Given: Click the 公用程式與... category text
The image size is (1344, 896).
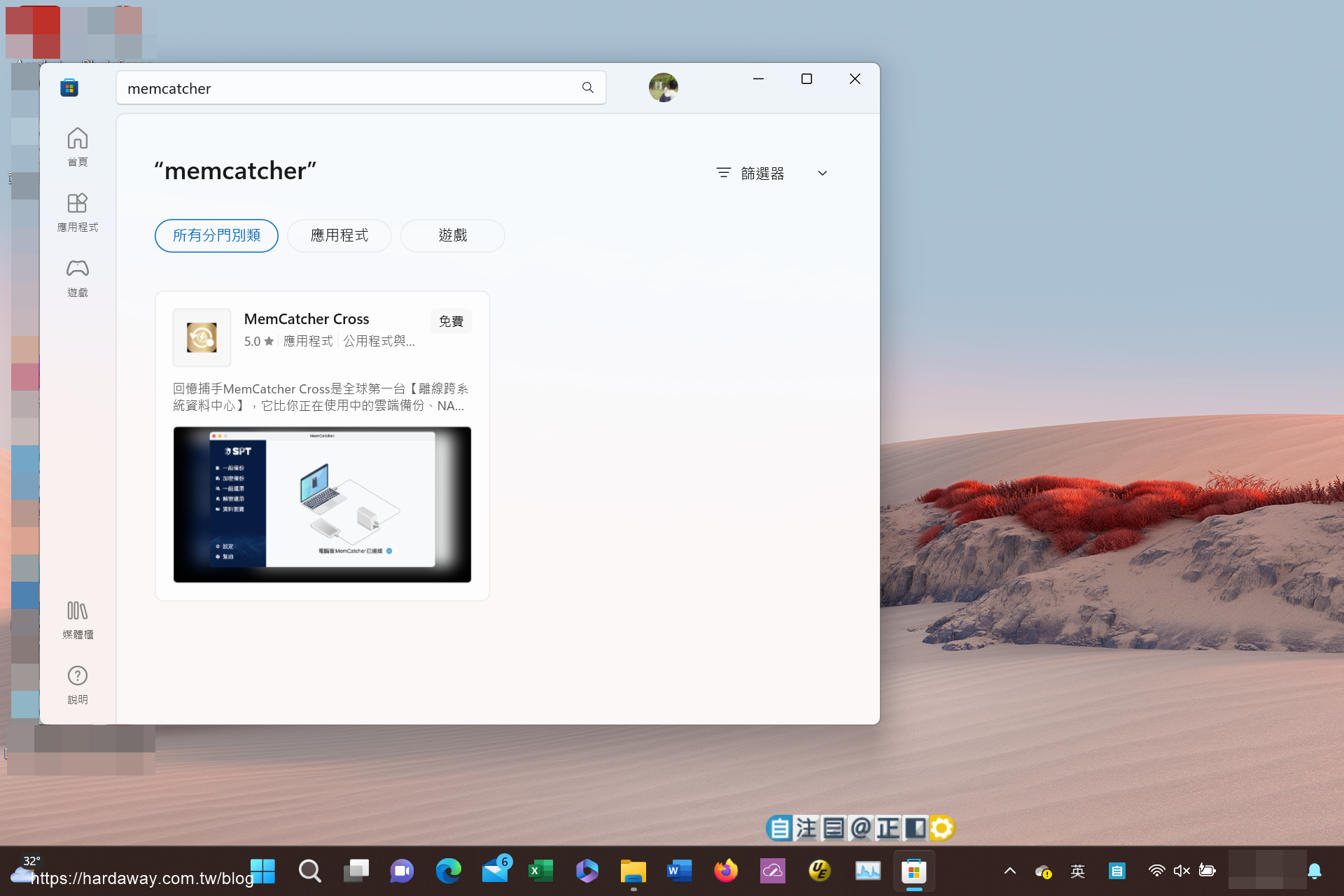Looking at the screenshot, I should tap(379, 341).
